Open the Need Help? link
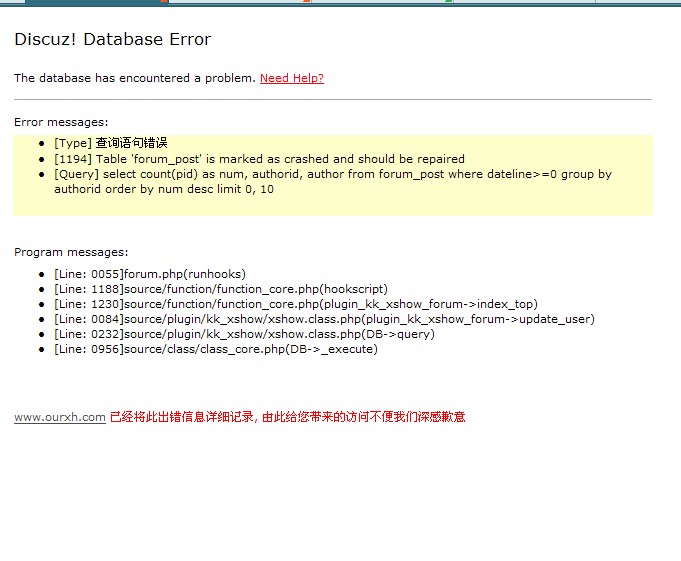 click(x=292, y=78)
